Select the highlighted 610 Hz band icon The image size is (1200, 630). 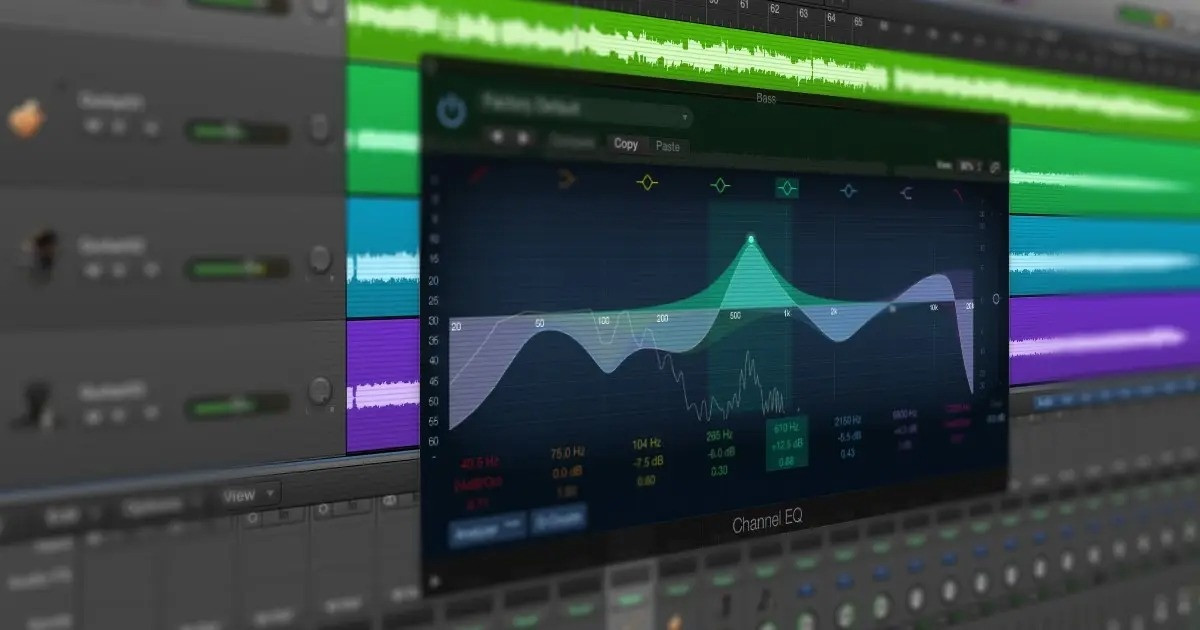[787, 188]
